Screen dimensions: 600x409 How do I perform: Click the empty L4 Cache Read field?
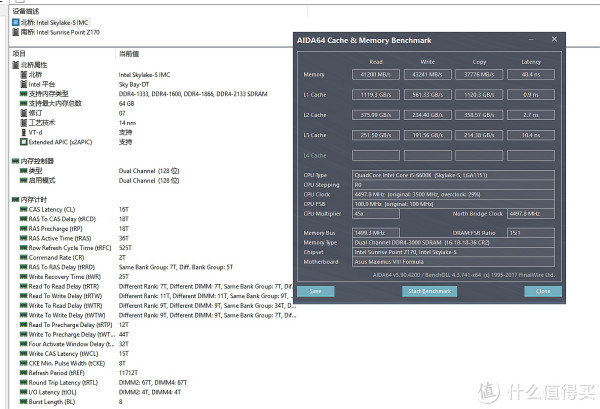point(376,155)
